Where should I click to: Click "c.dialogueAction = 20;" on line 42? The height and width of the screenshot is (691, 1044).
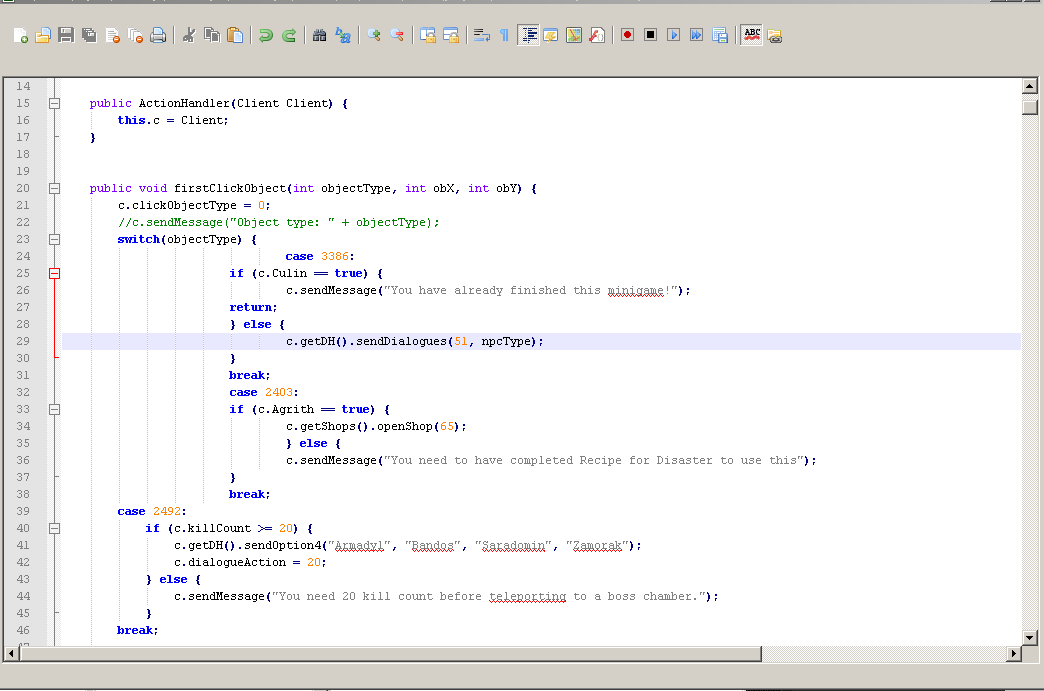click(250, 563)
